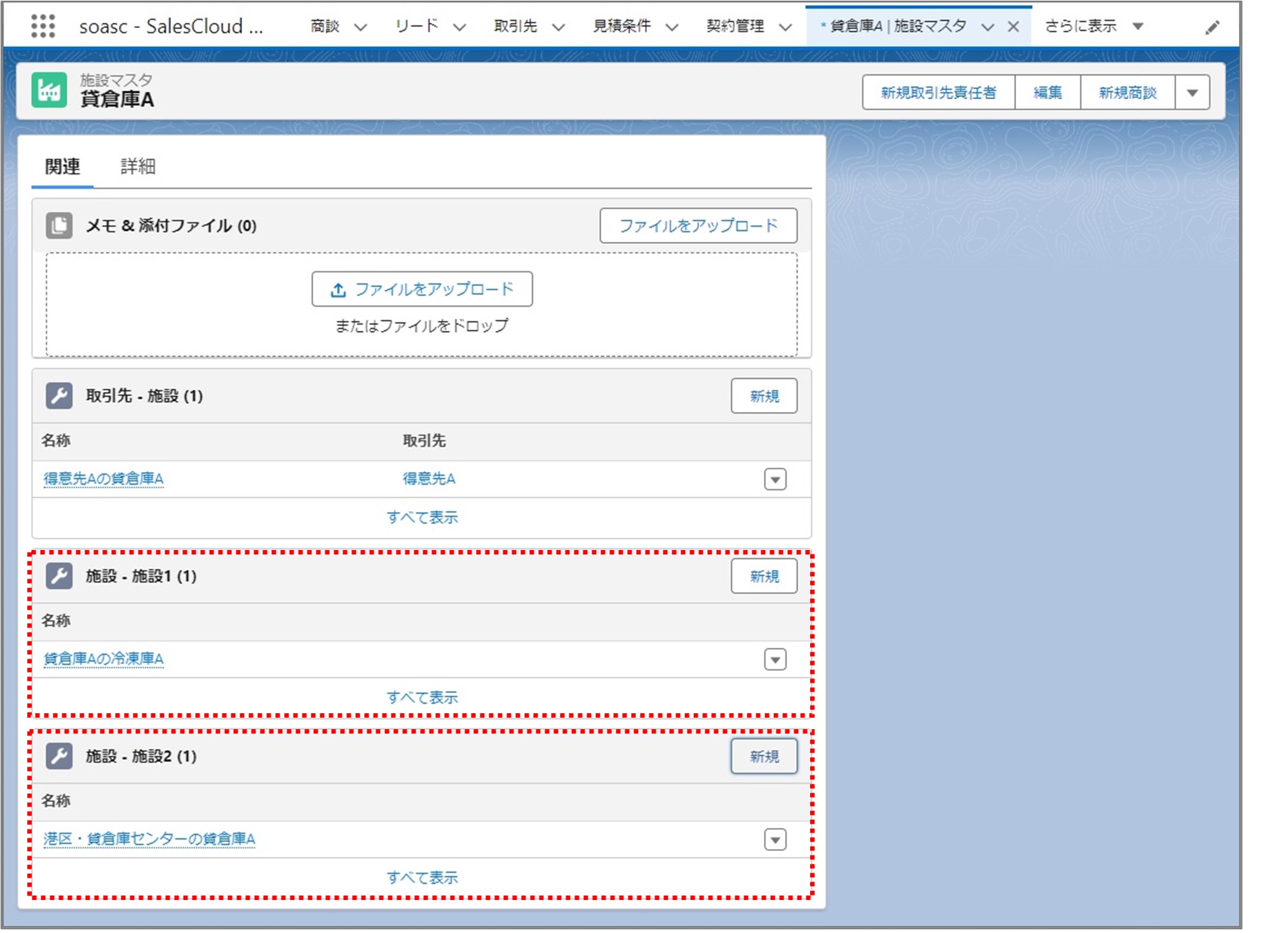Click 名称 header in 施設 - 施設2

pos(55,801)
